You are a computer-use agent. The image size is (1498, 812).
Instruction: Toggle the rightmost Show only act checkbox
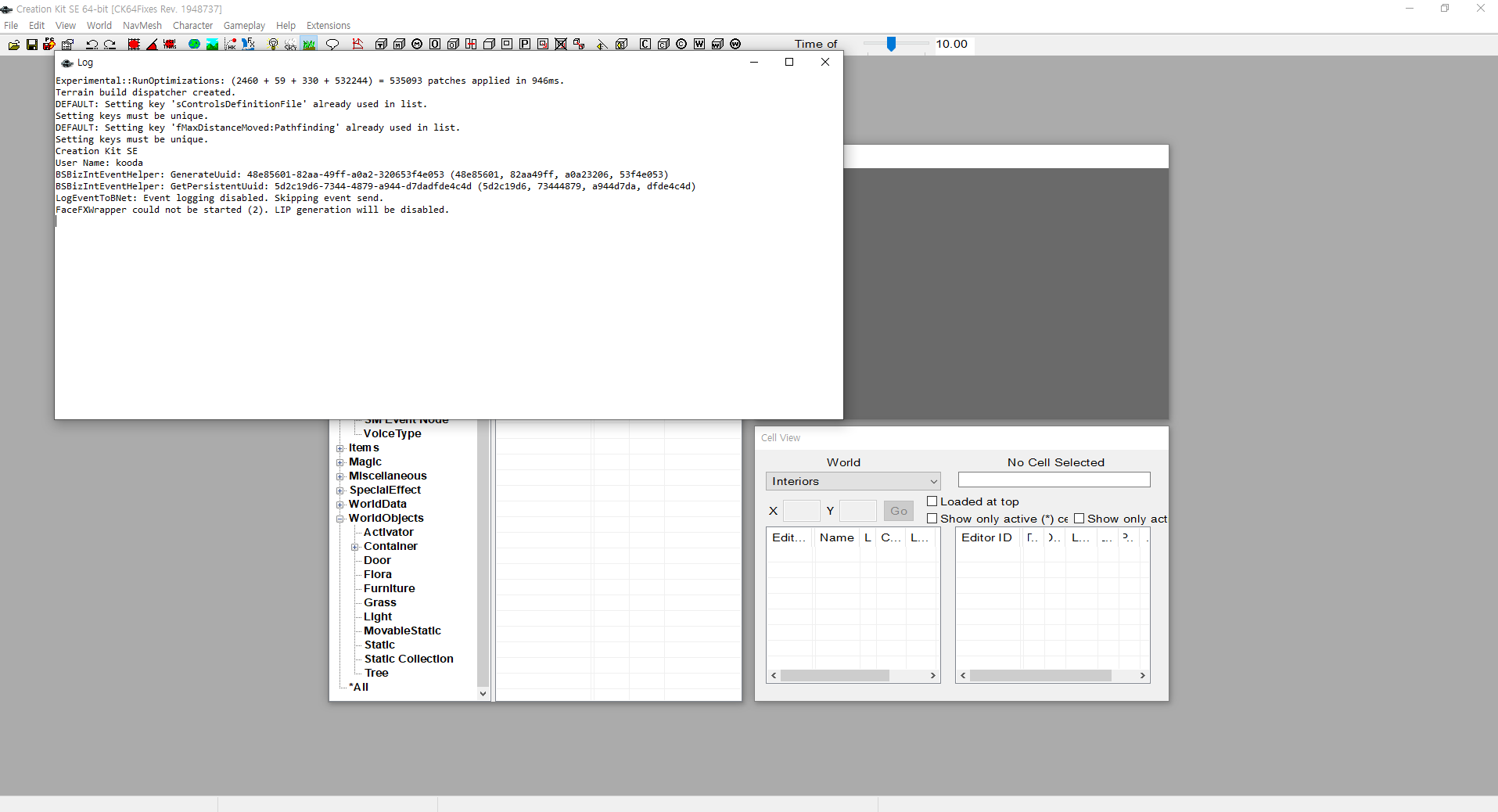pos(1079,519)
